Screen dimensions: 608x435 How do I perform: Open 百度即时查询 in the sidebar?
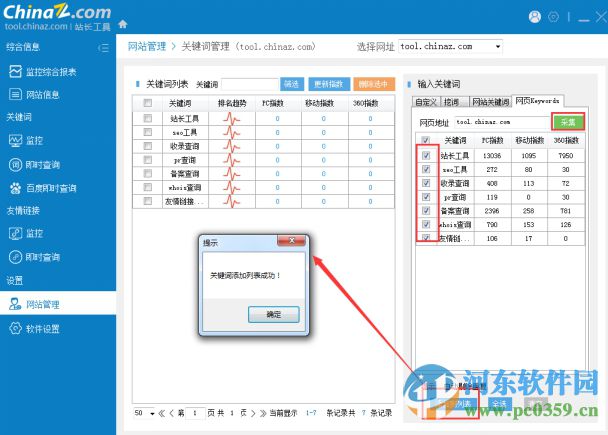pos(43,188)
